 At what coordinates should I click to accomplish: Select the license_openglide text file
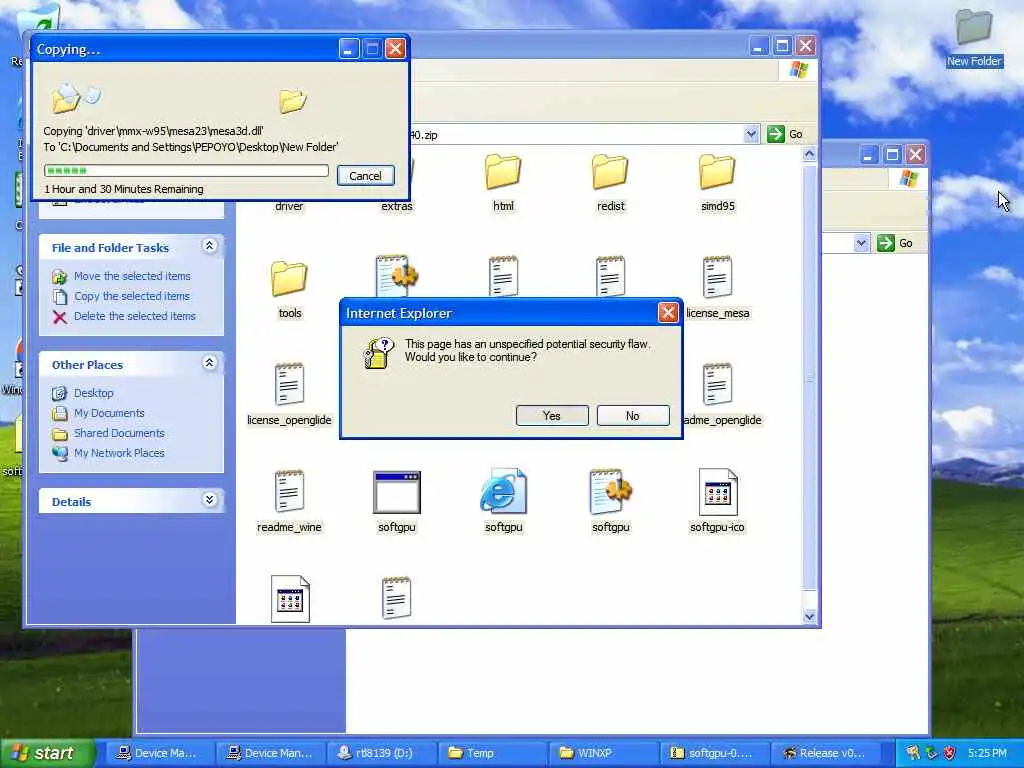click(289, 384)
